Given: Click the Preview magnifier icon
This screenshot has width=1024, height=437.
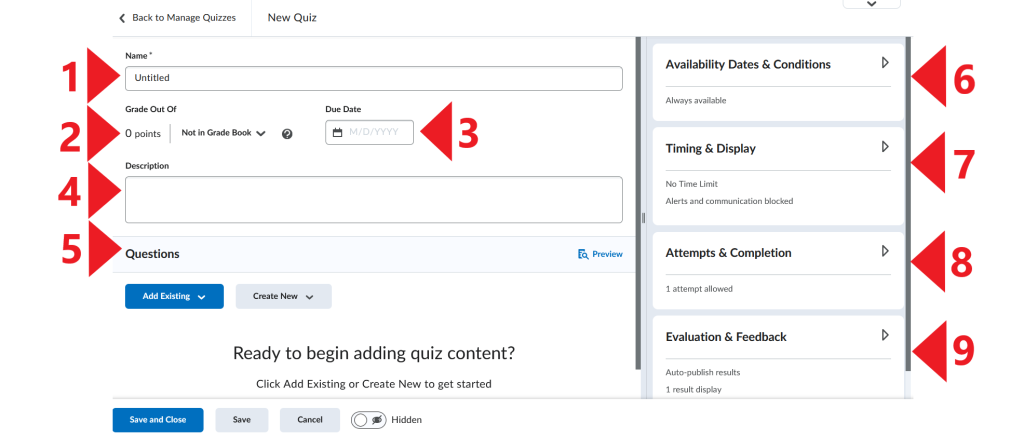Looking at the screenshot, I should point(583,254).
